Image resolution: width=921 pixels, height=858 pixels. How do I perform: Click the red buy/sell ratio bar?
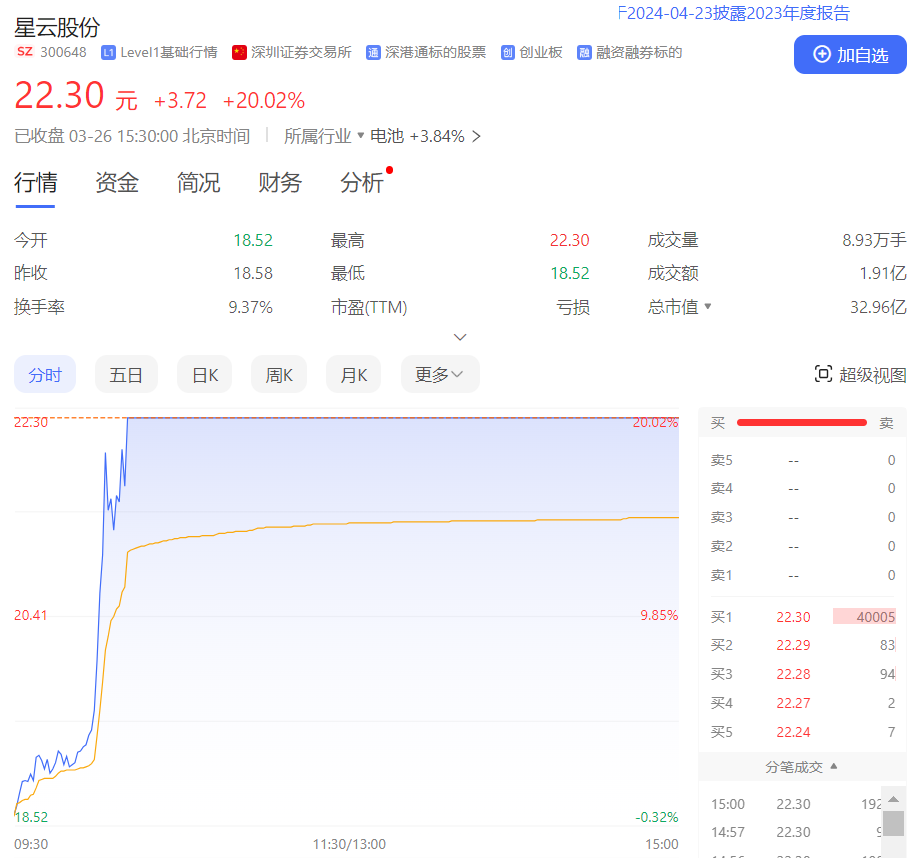point(802,422)
